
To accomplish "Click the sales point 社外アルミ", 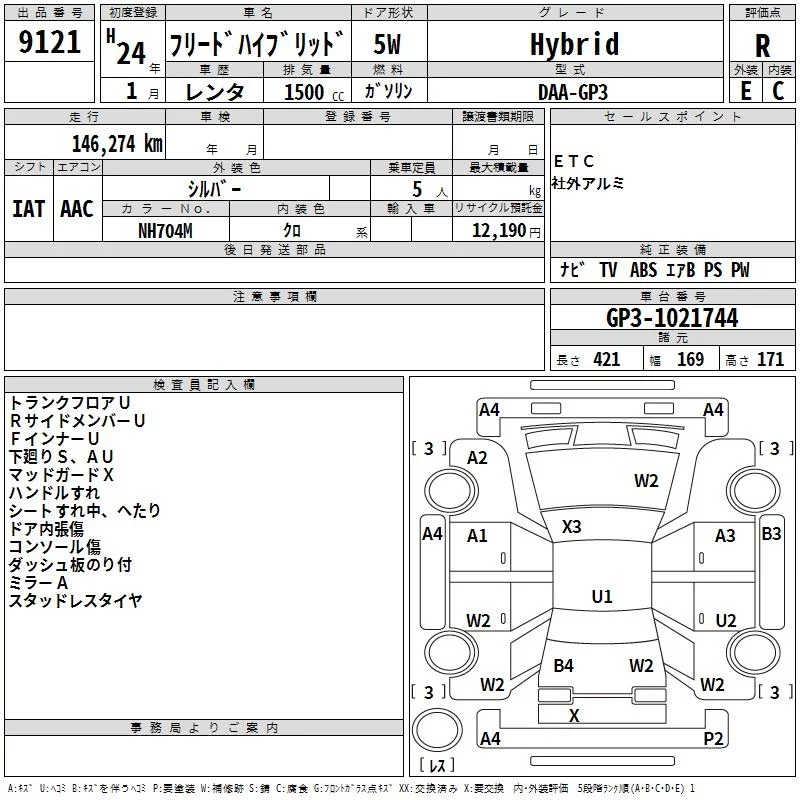I will pos(588,183).
